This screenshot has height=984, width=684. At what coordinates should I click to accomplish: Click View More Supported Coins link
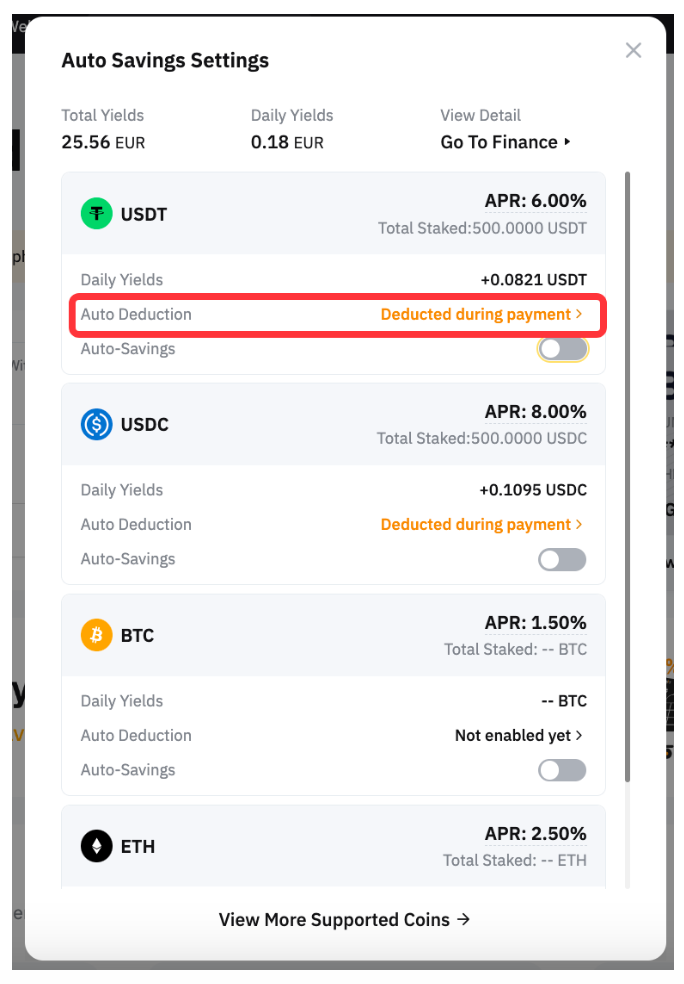point(344,919)
